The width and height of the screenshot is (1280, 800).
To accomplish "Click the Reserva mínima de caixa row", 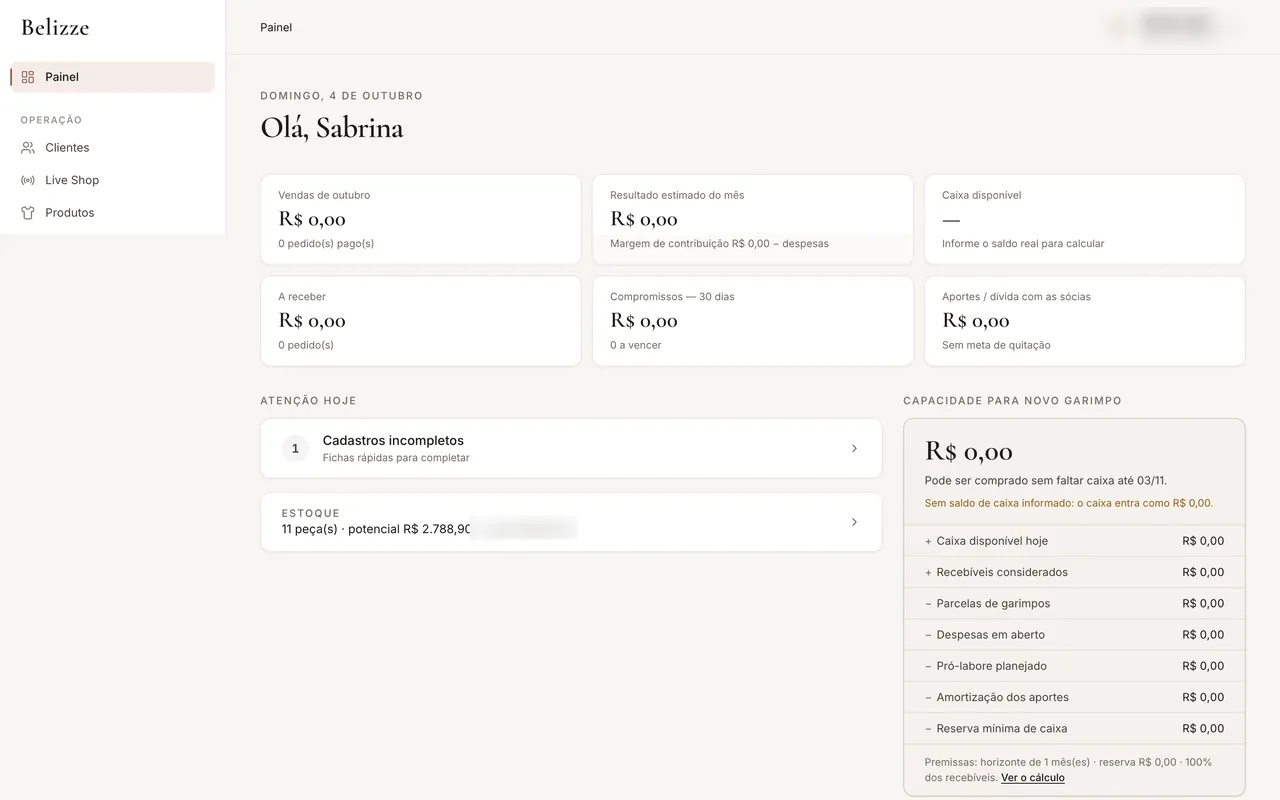I will [1074, 728].
